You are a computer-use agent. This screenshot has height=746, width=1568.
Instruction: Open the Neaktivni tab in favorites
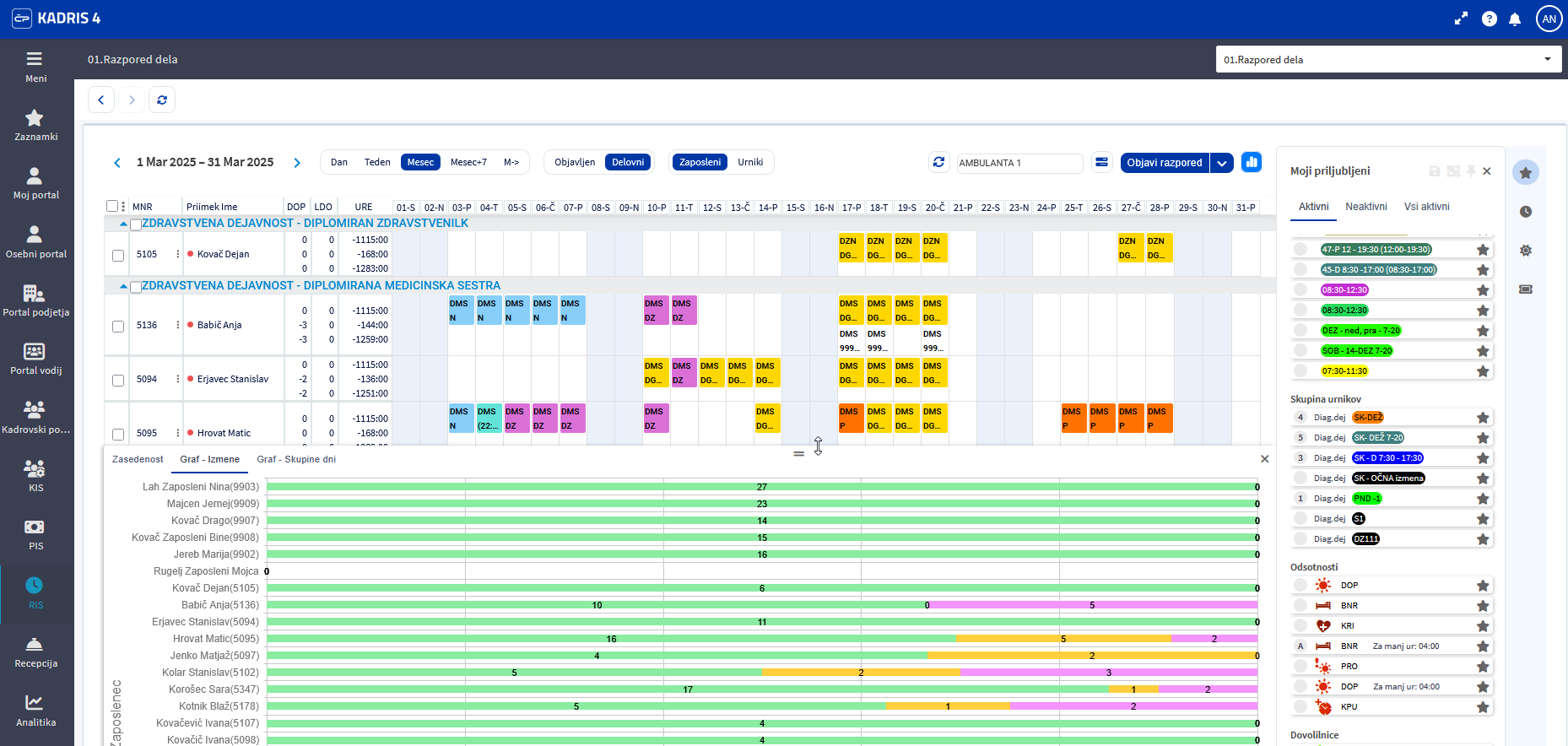tap(1365, 207)
